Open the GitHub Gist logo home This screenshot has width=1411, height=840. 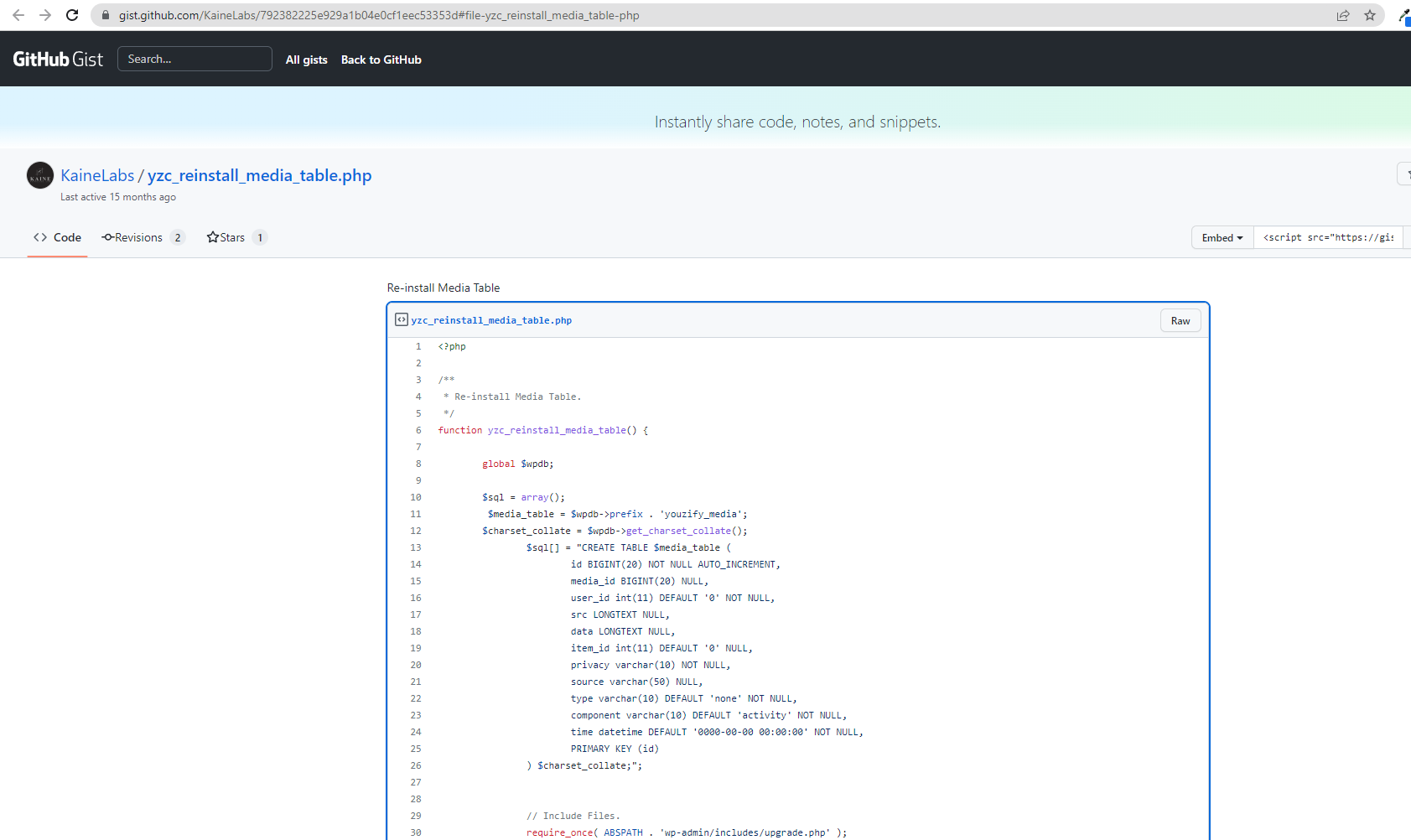tap(58, 59)
